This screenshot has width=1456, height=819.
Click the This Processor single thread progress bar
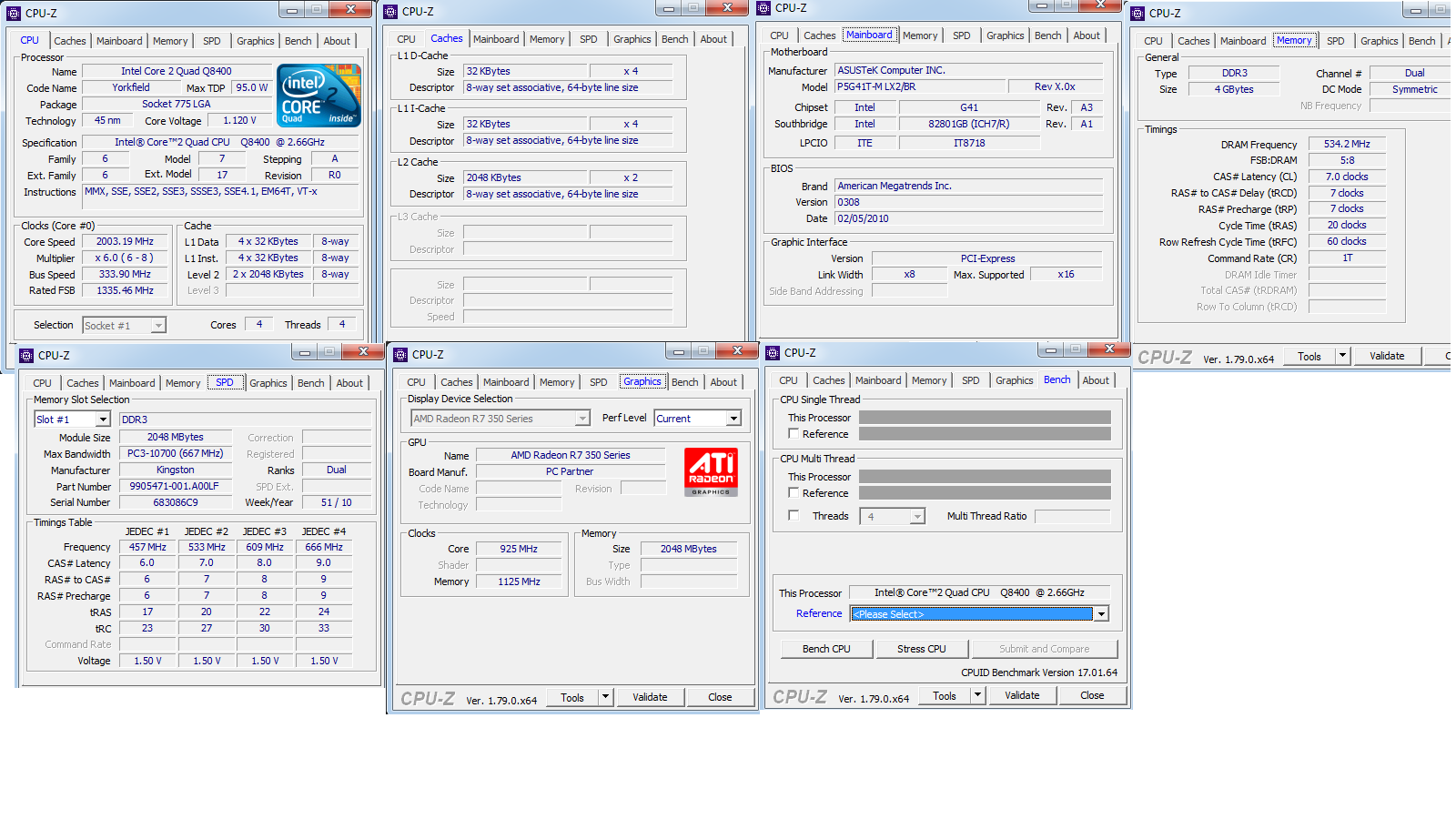click(x=985, y=418)
